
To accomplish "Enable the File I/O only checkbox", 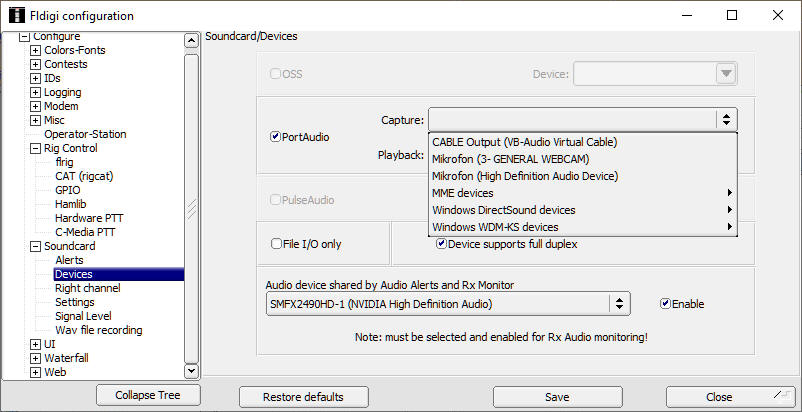I will 277,243.
